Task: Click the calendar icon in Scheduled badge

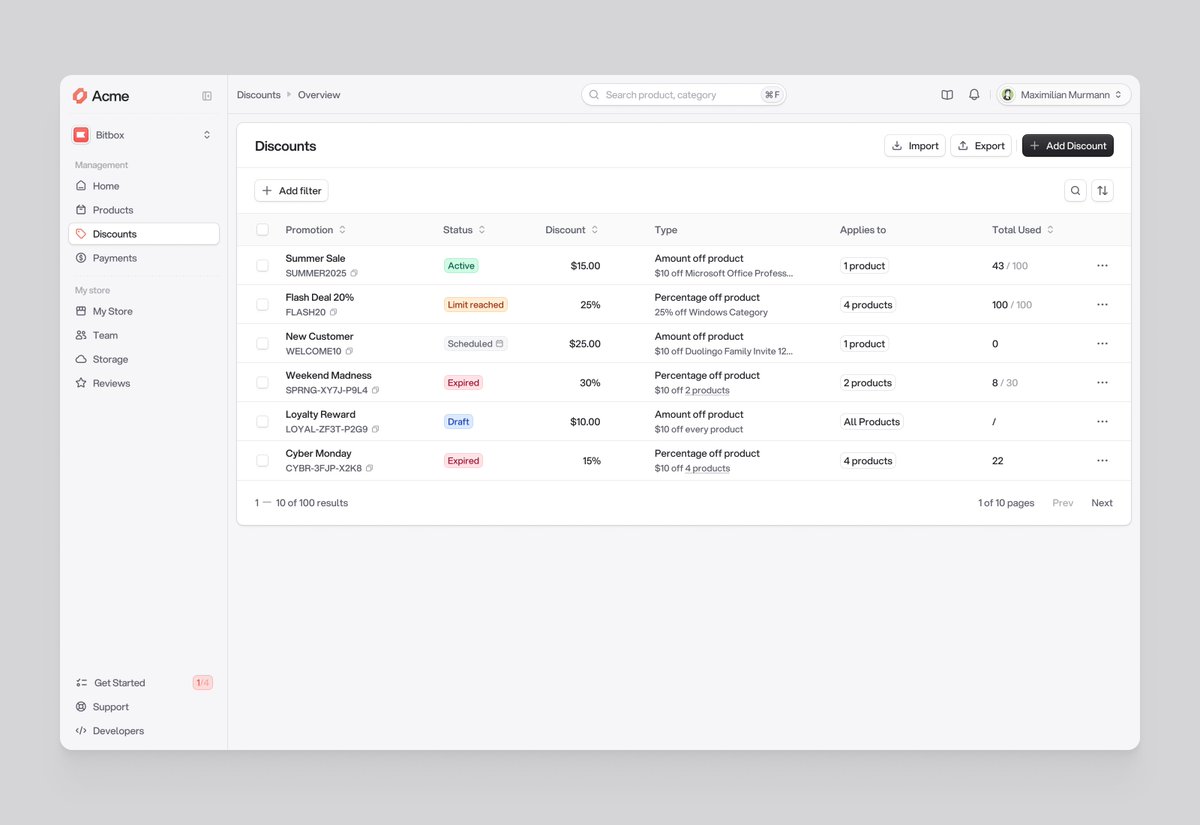Action: (x=500, y=344)
